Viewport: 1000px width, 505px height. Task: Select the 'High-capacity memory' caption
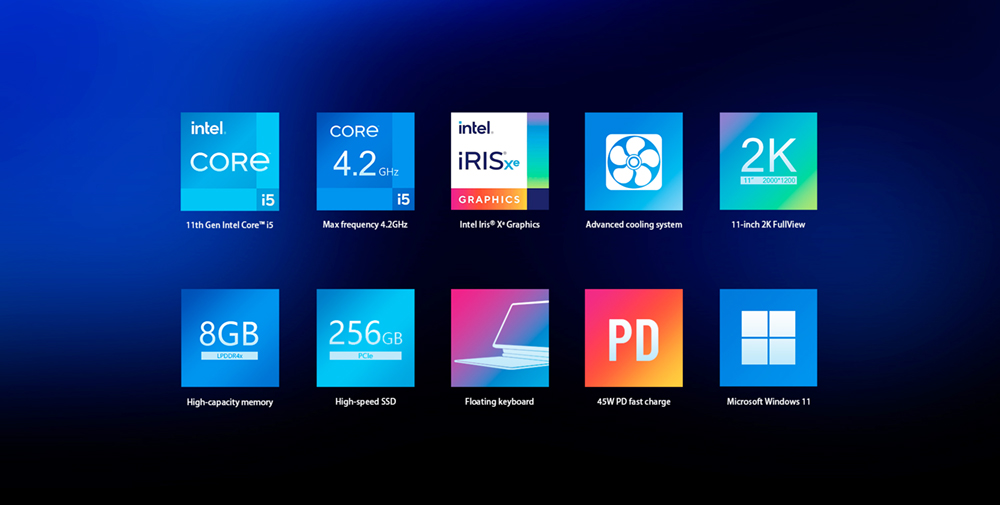(x=230, y=402)
